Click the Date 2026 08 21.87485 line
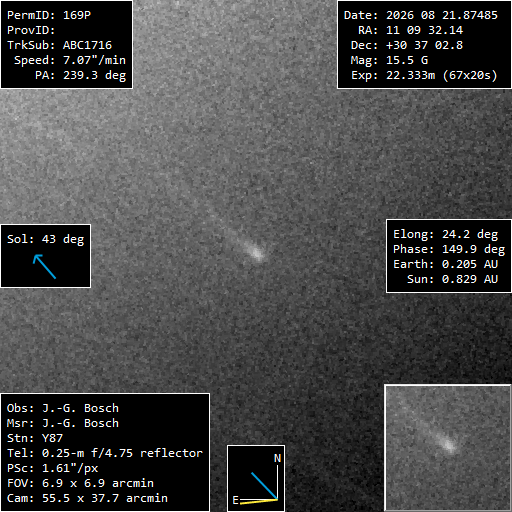512x512 pixels. pos(421,15)
